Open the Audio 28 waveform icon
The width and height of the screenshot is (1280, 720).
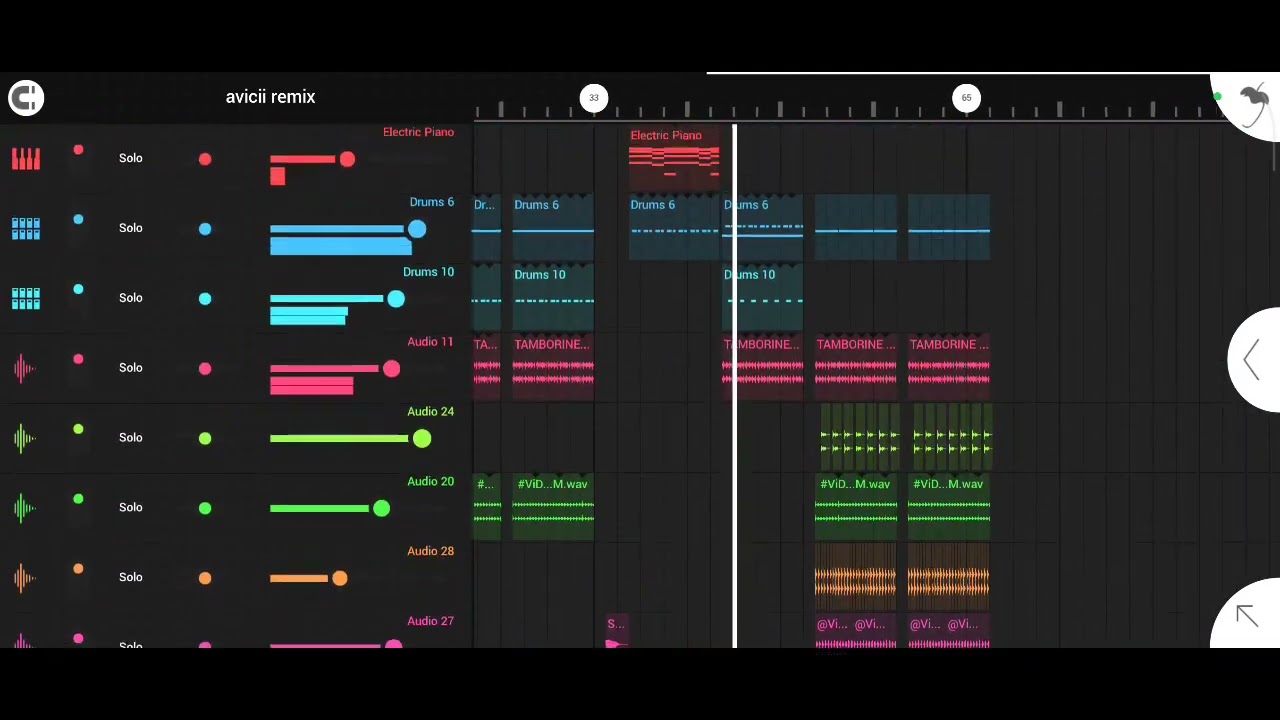click(24, 578)
